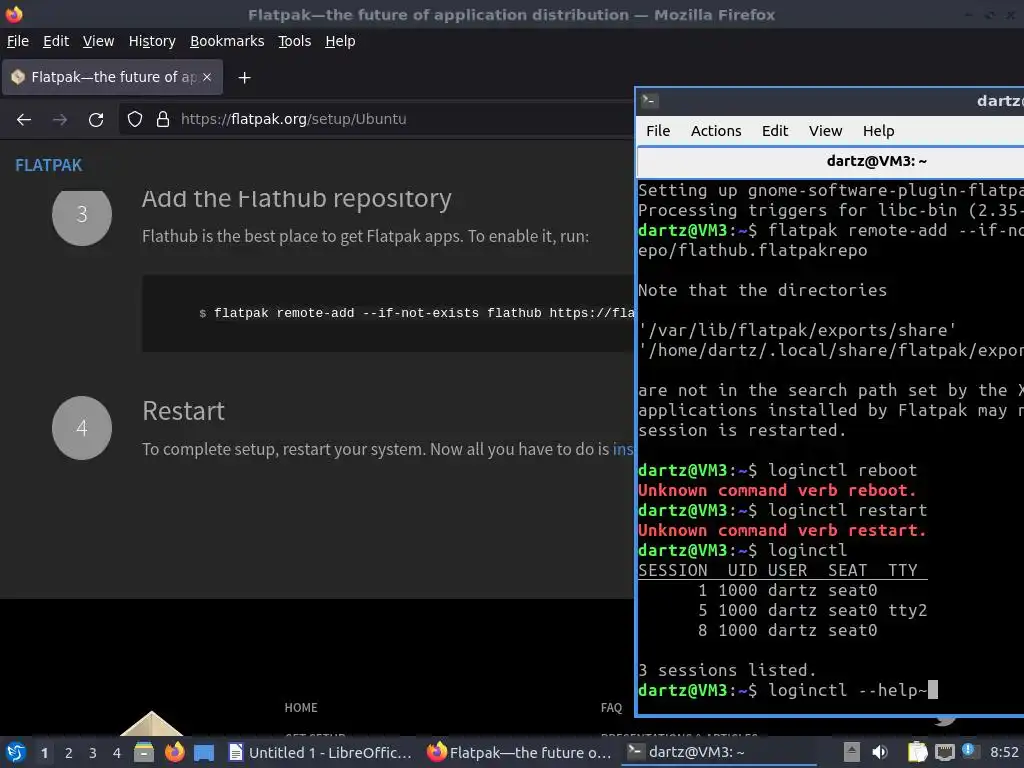This screenshot has width=1024, height=768.
Task: Open Firefox History menu
Action: click(152, 41)
